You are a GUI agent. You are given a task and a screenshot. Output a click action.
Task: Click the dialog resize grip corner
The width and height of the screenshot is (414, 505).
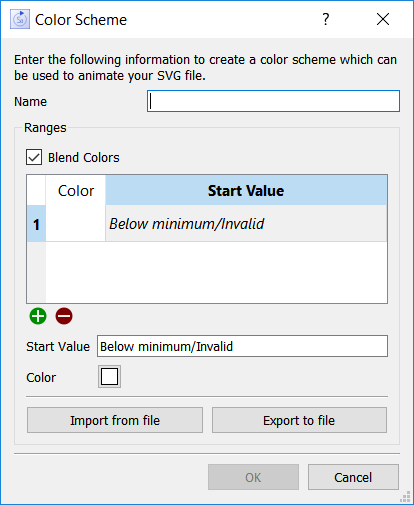click(x=405, y=497)
